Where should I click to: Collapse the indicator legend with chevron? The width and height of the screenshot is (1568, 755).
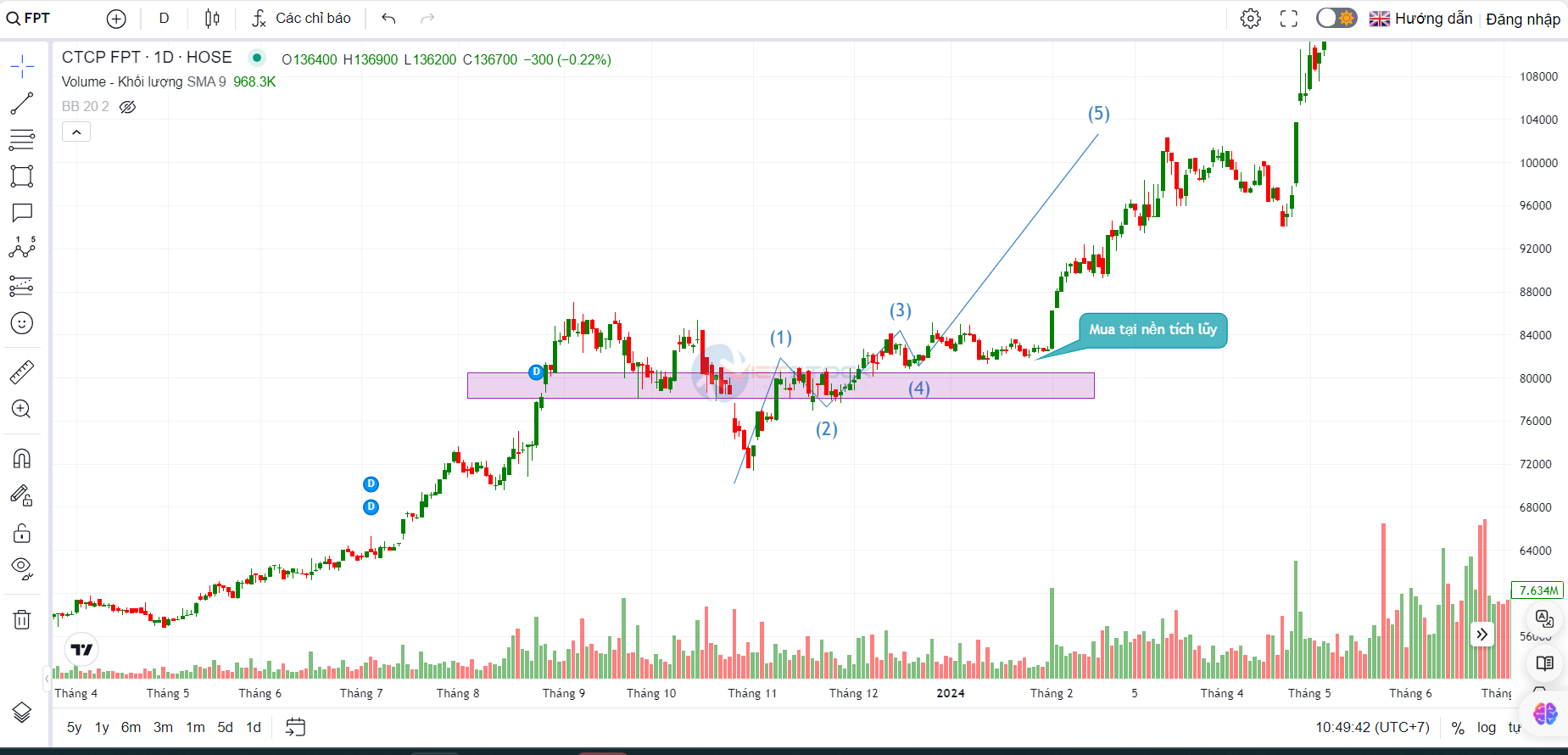tap(76, 131)
